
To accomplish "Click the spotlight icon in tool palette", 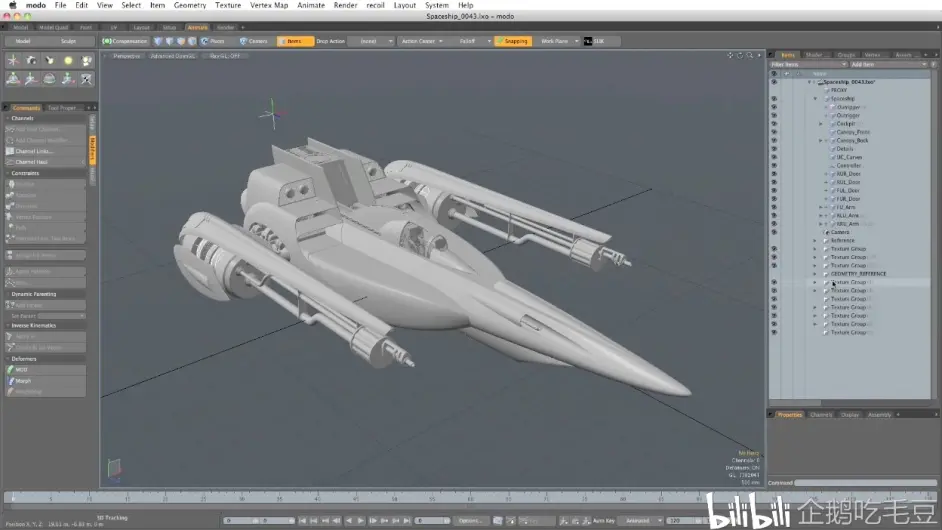I will tap(49, 61).
